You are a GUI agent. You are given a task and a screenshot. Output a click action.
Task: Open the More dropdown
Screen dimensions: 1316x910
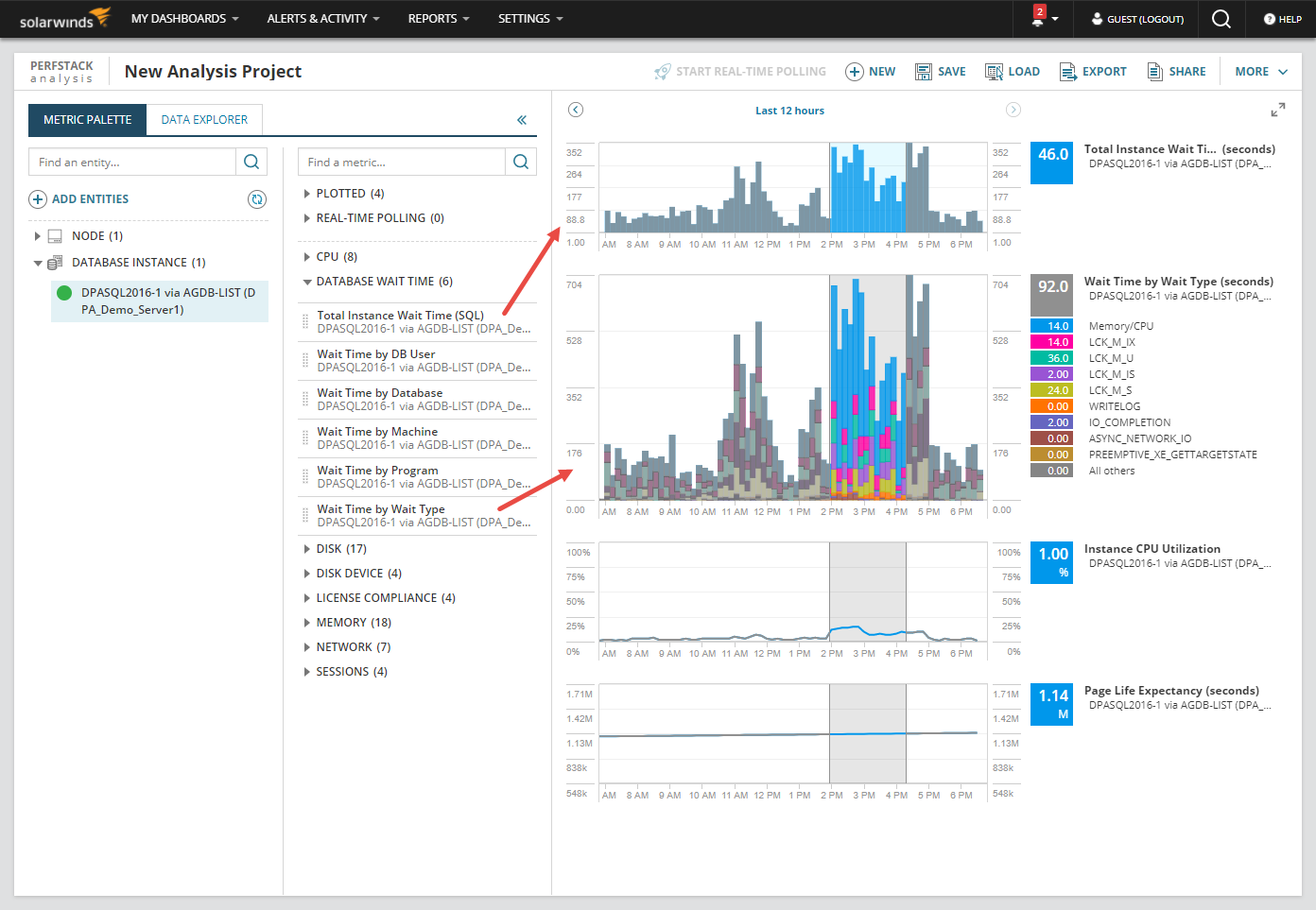click(x=1261, y=72)
